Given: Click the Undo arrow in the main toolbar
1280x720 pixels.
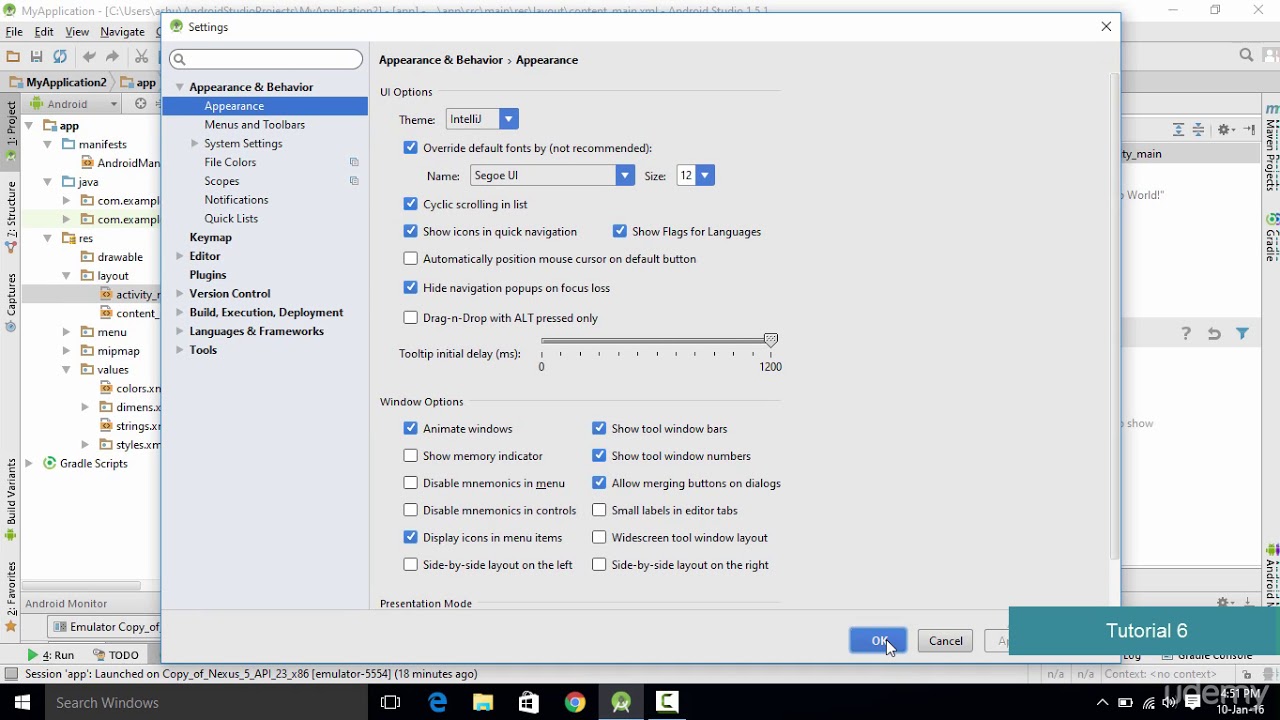Looking at the screenshot, I should coord(89,57).
